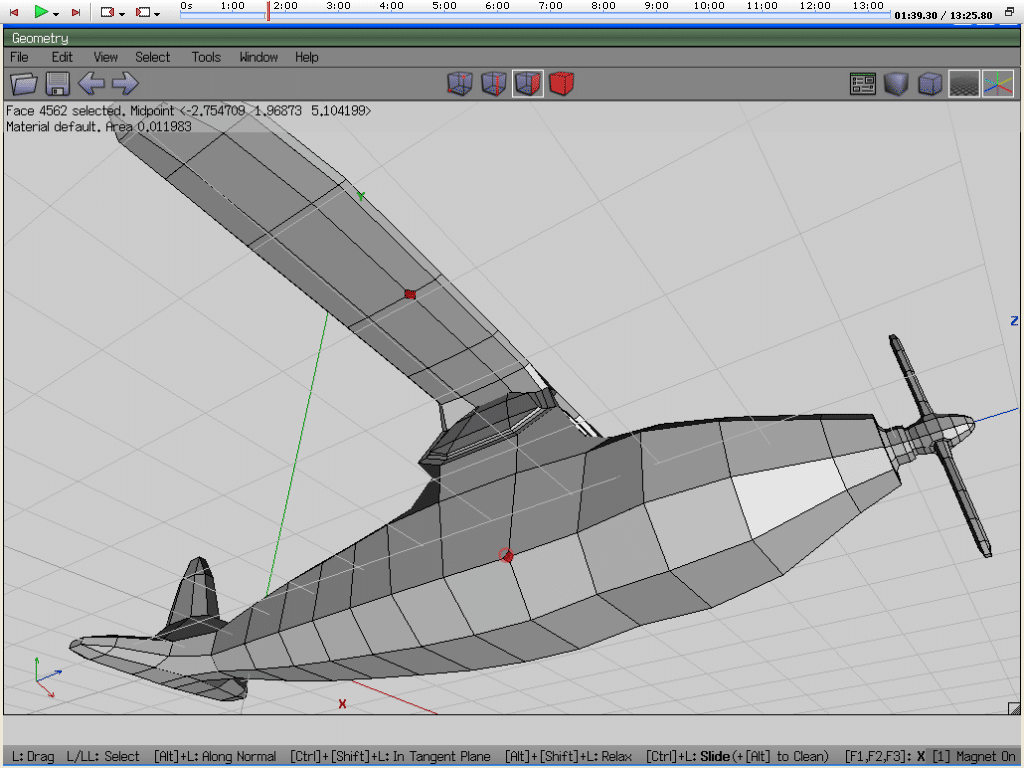Toggle orthographic or perspective view cube
Screen dimensions: 1024x768
point(930,84)
